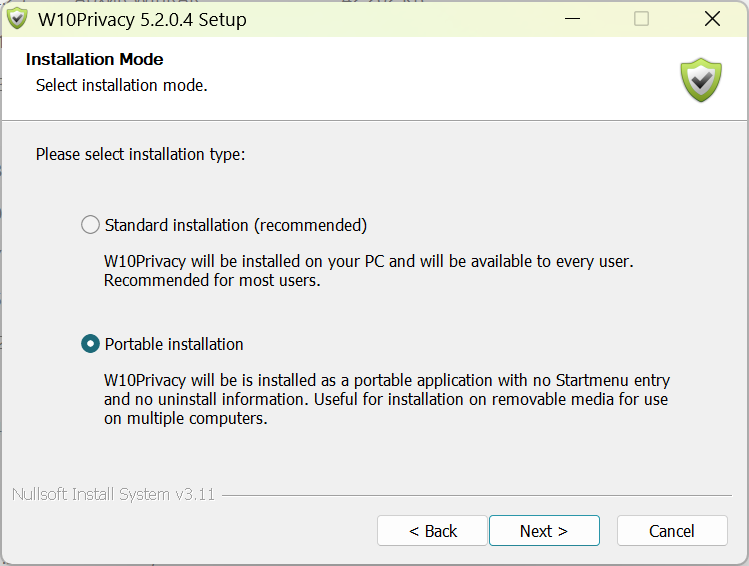Click the 'Standard installation (recommended)' label text
Viewport: 749px width, 566px height.
[x=236, y=225]
